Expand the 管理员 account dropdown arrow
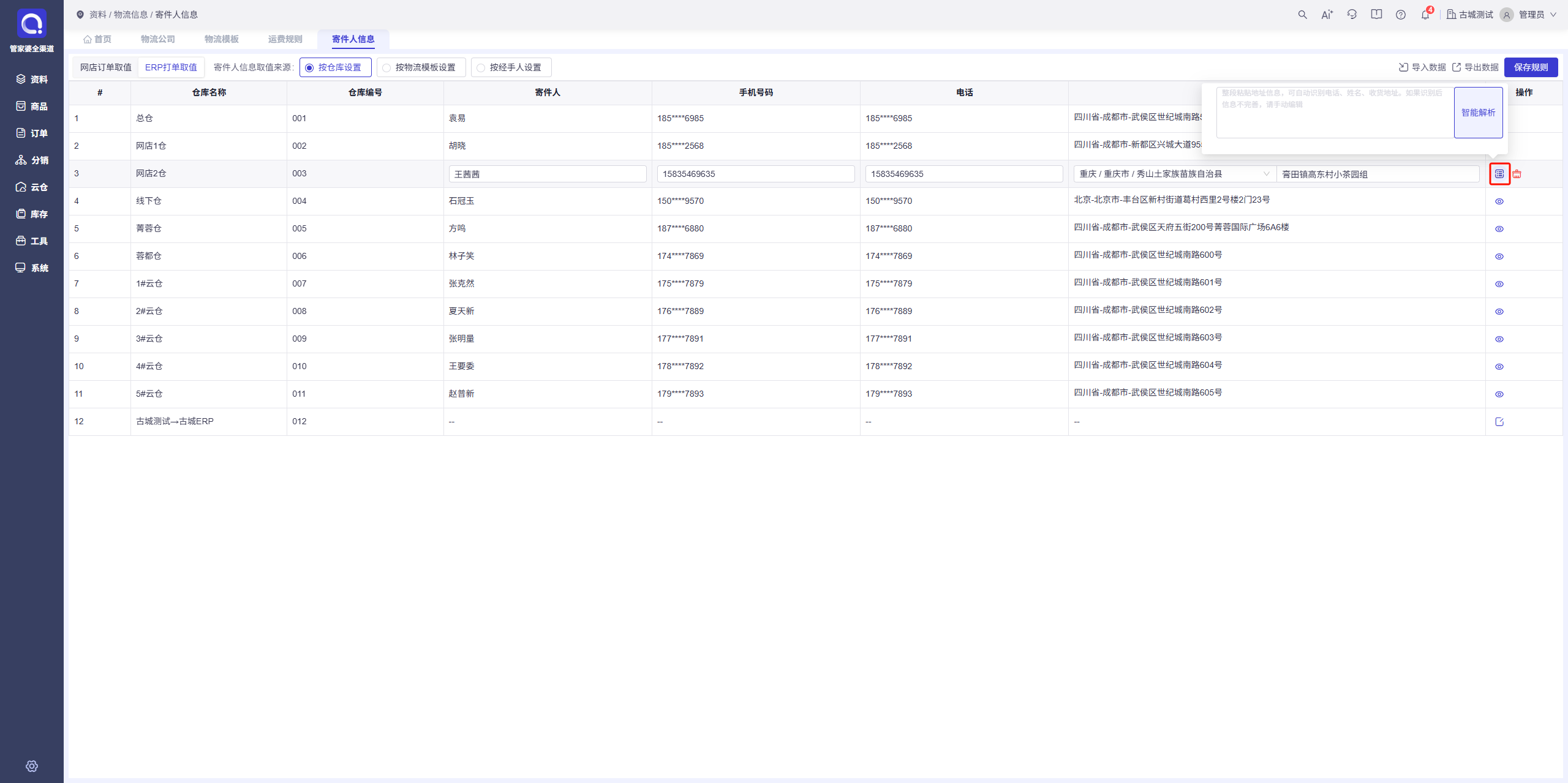The image size is (1568, 783). click(x=1553, y=15)
